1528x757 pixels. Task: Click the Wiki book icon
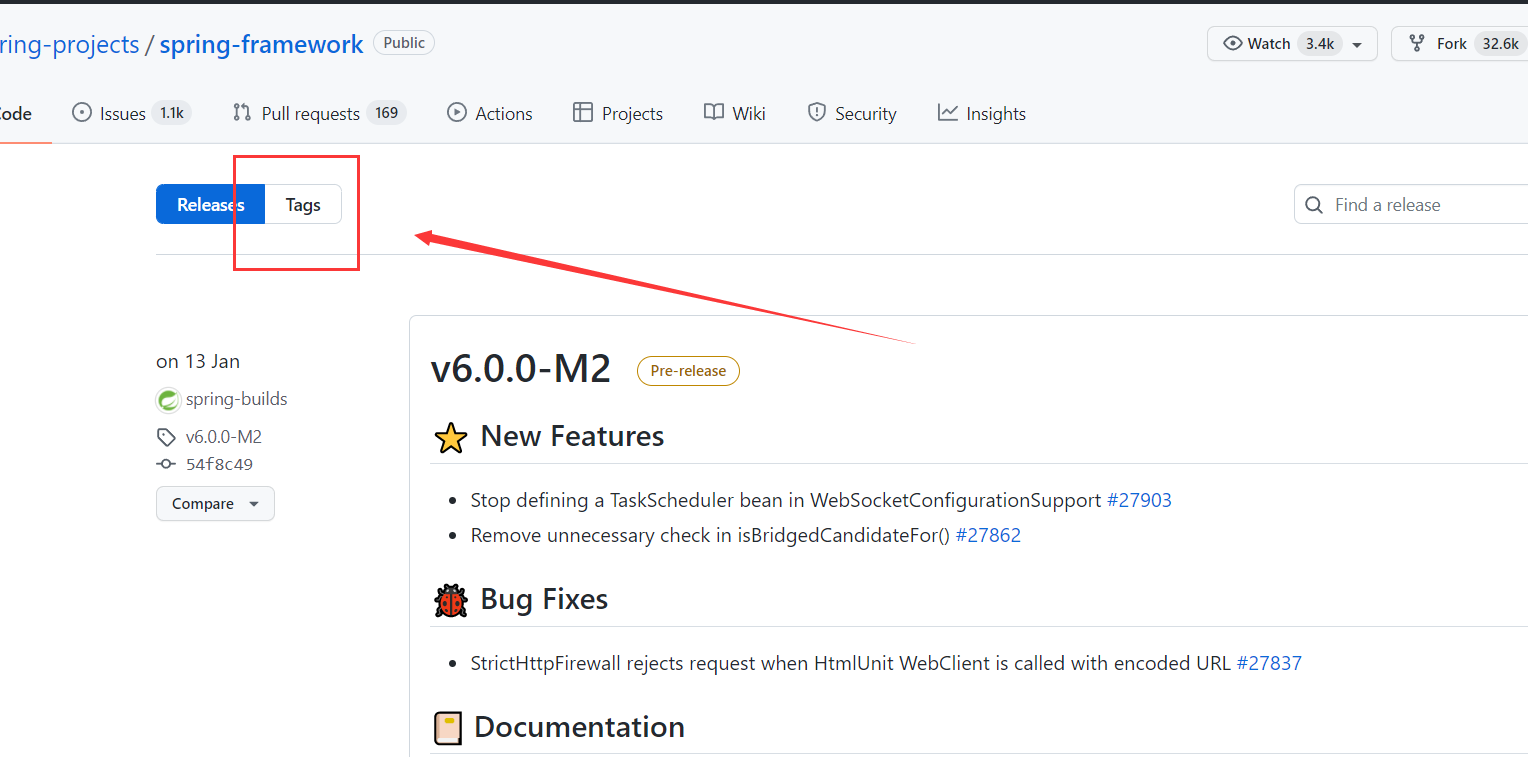point(714,112)
